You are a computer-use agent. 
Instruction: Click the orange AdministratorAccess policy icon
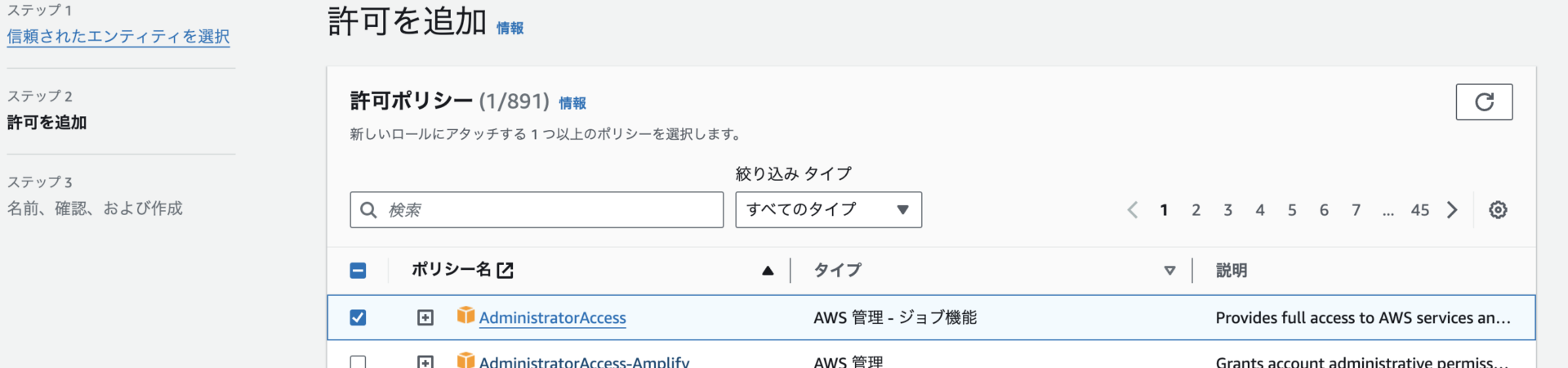click(465, 316)
